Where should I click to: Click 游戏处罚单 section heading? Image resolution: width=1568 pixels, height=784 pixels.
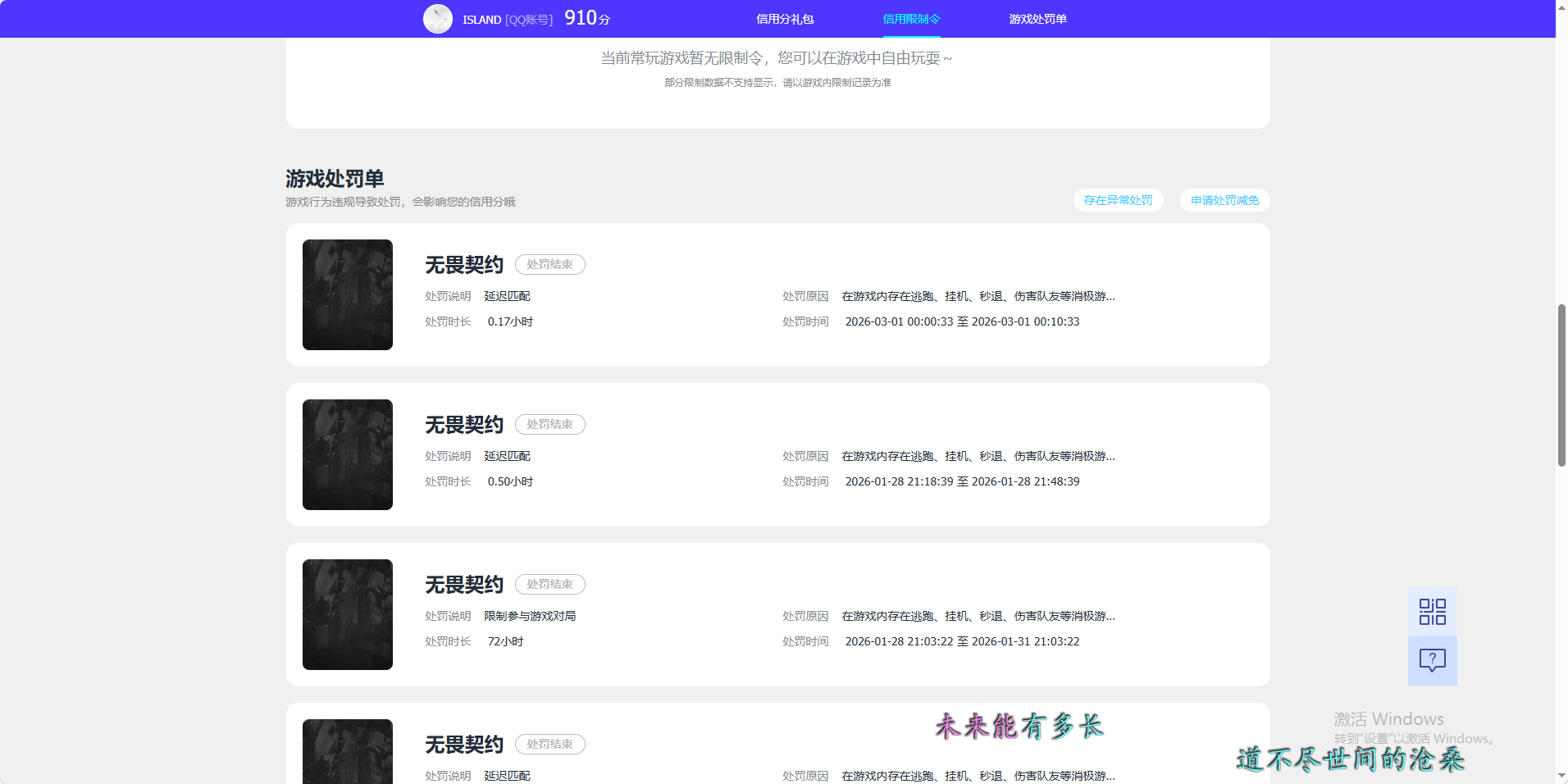335,178
